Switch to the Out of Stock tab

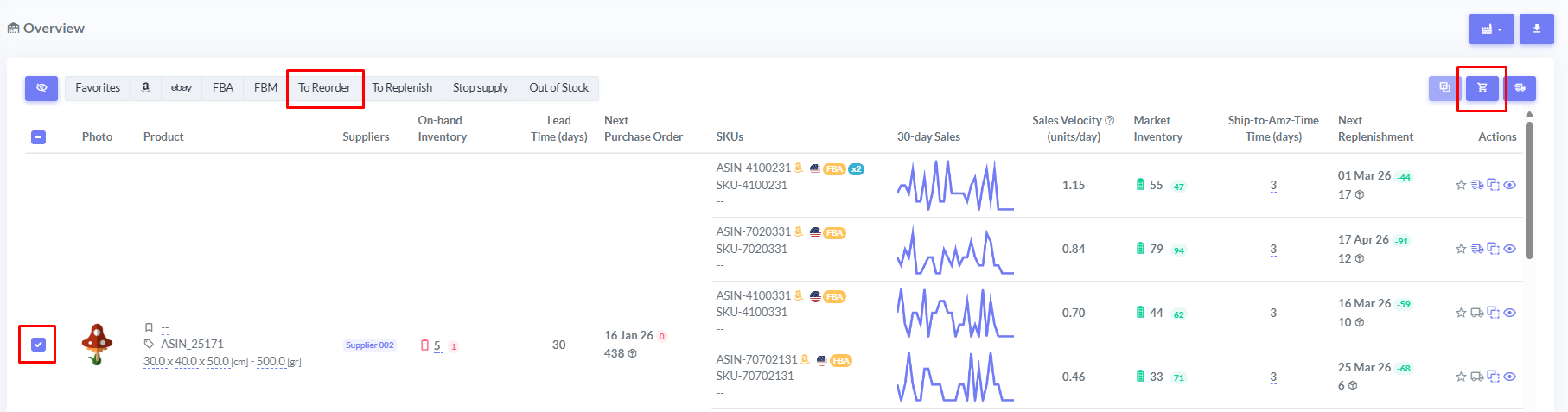(558, 88)
